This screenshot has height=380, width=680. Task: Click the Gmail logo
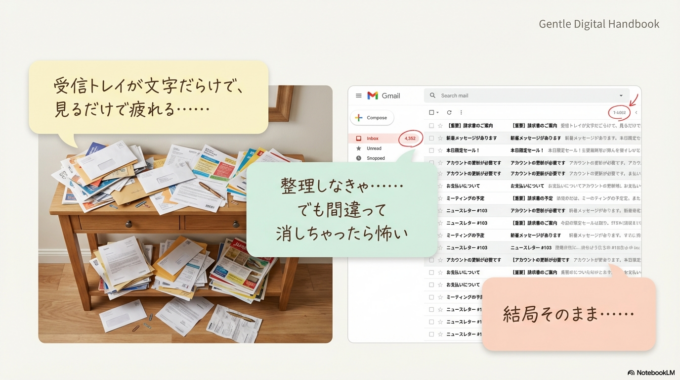tap(384, 95)
